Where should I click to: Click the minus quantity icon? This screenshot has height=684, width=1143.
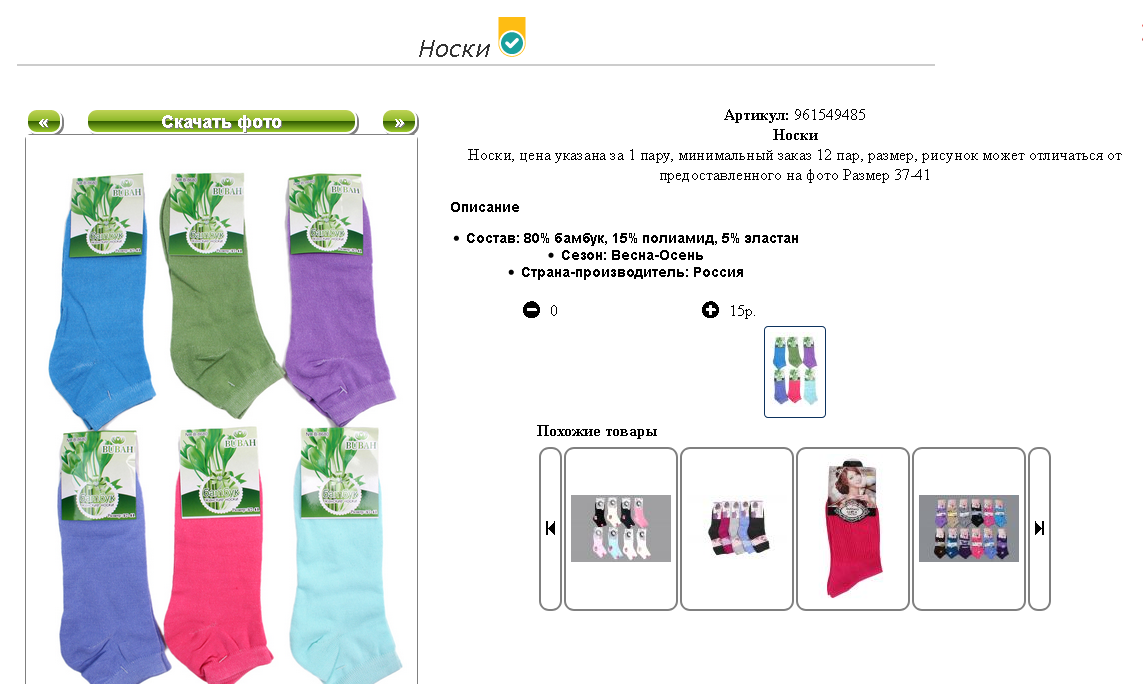pyautogui.click(x=531, y=310)
